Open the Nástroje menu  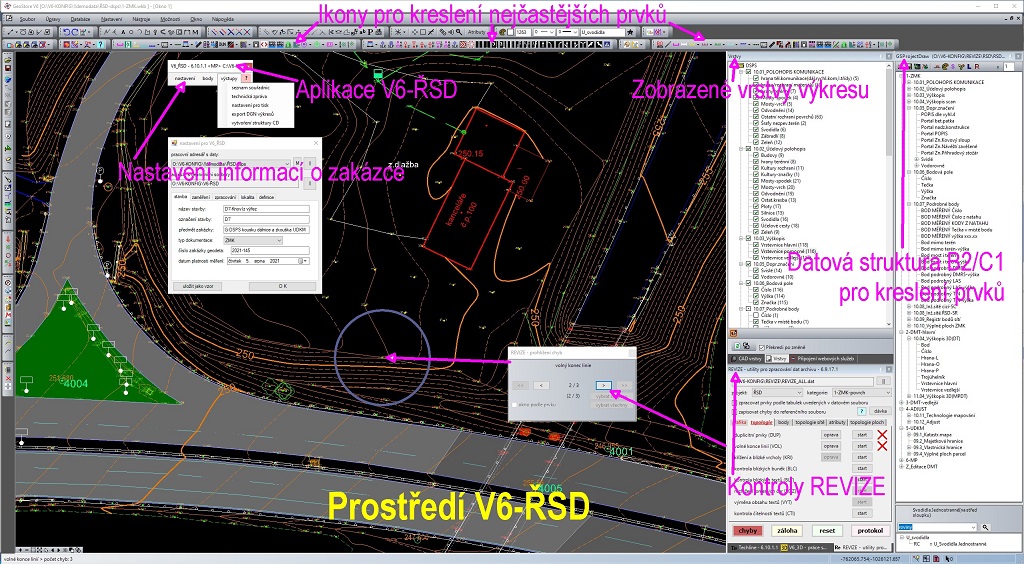141,19
